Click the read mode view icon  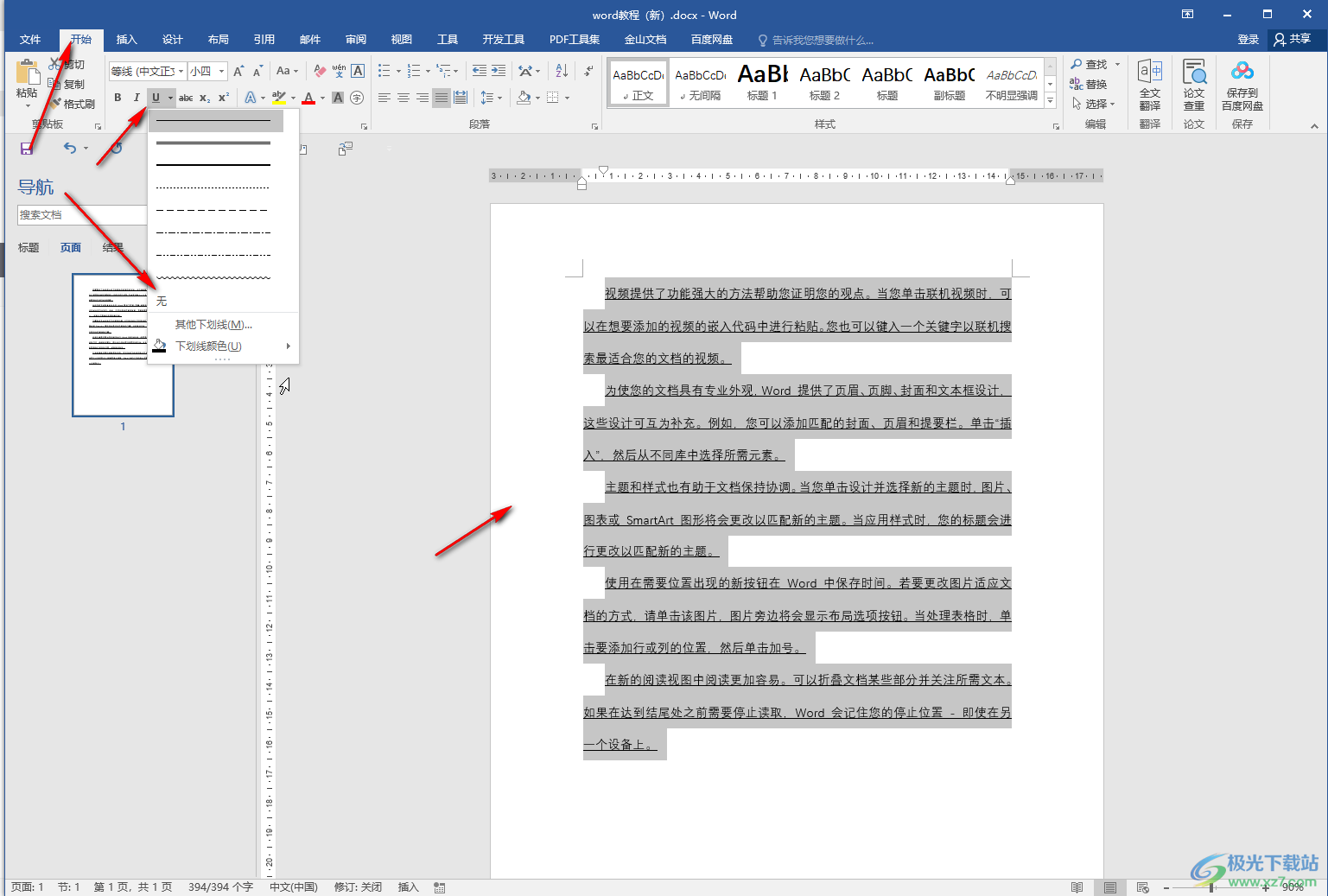pyautogui.click(x=1077, y=887)
